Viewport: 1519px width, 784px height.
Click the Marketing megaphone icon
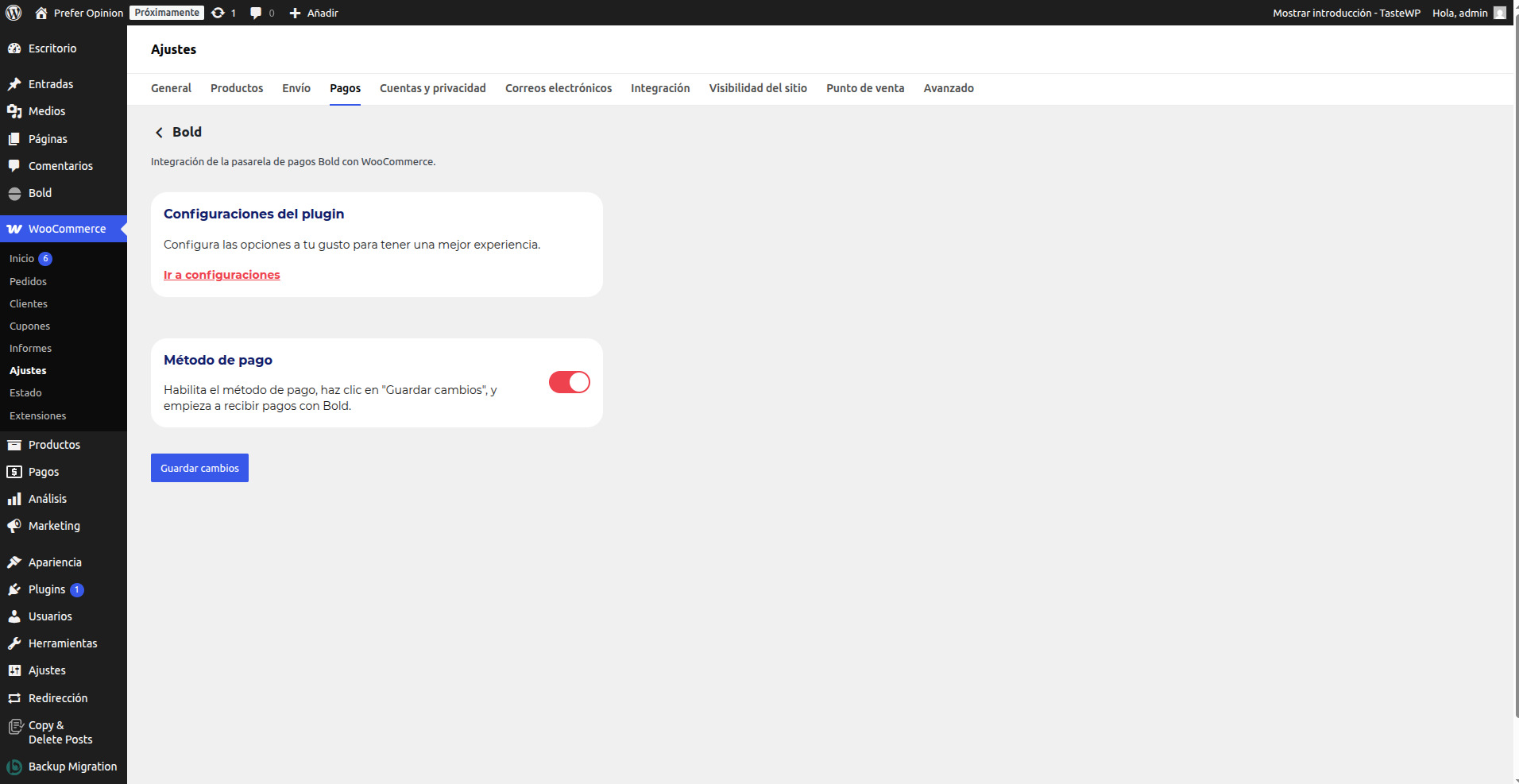point(14,526)
